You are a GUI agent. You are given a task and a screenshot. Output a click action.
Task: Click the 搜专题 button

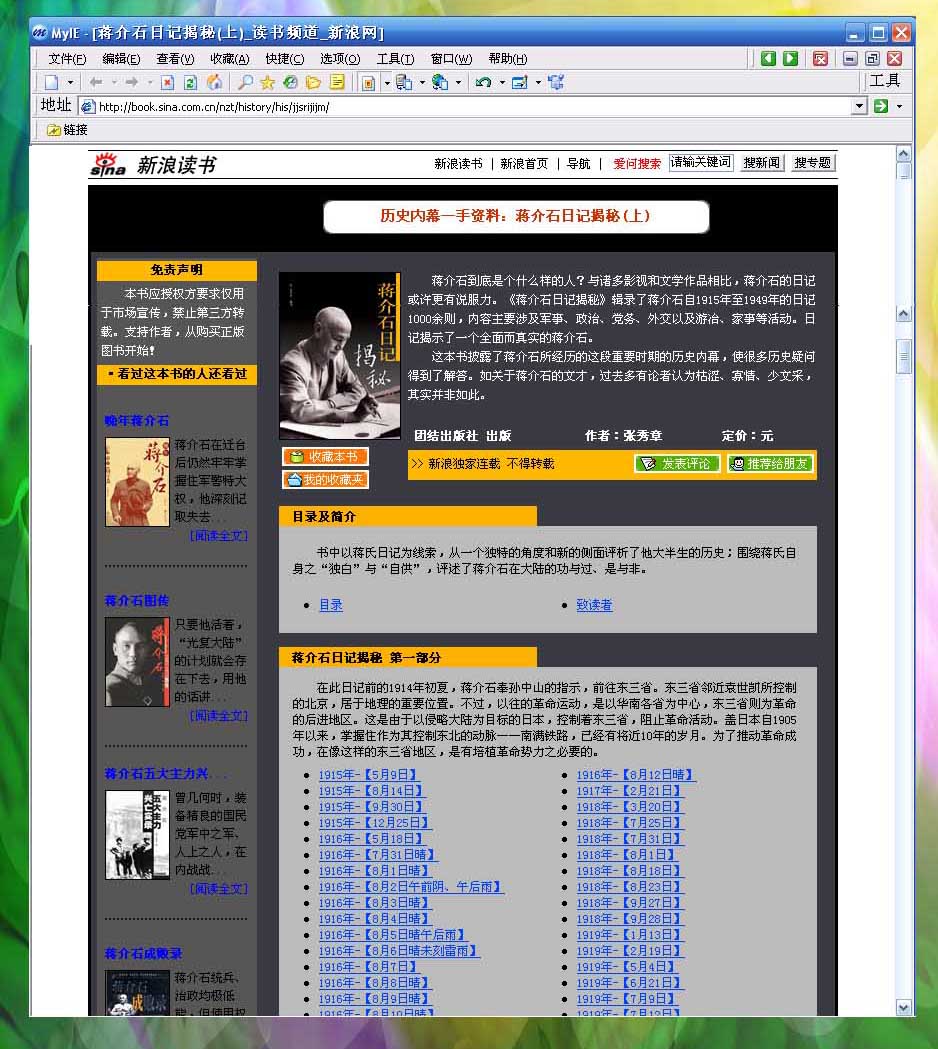coord(813,163)
